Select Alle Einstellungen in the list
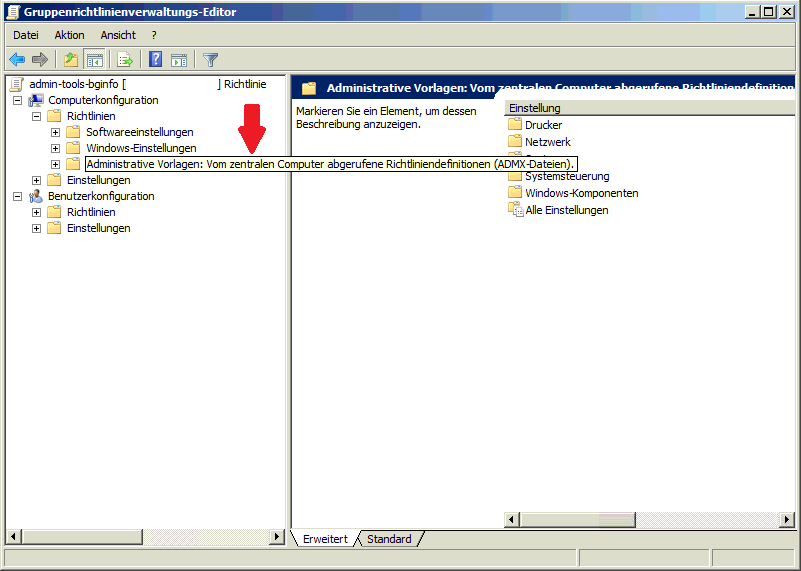 tap(566, 210)
